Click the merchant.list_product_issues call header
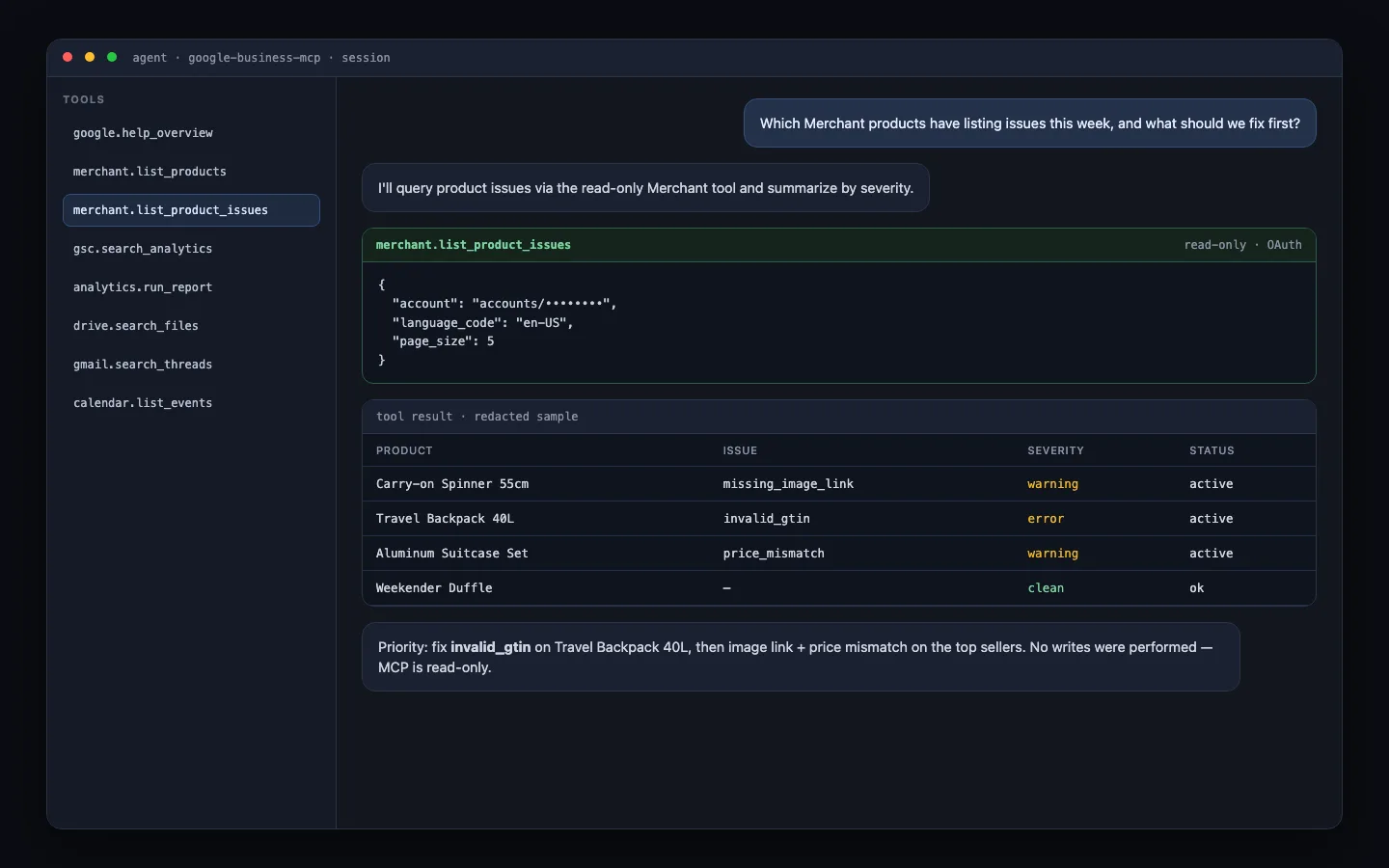This screenshot has width=1389, height=868. 839,245
